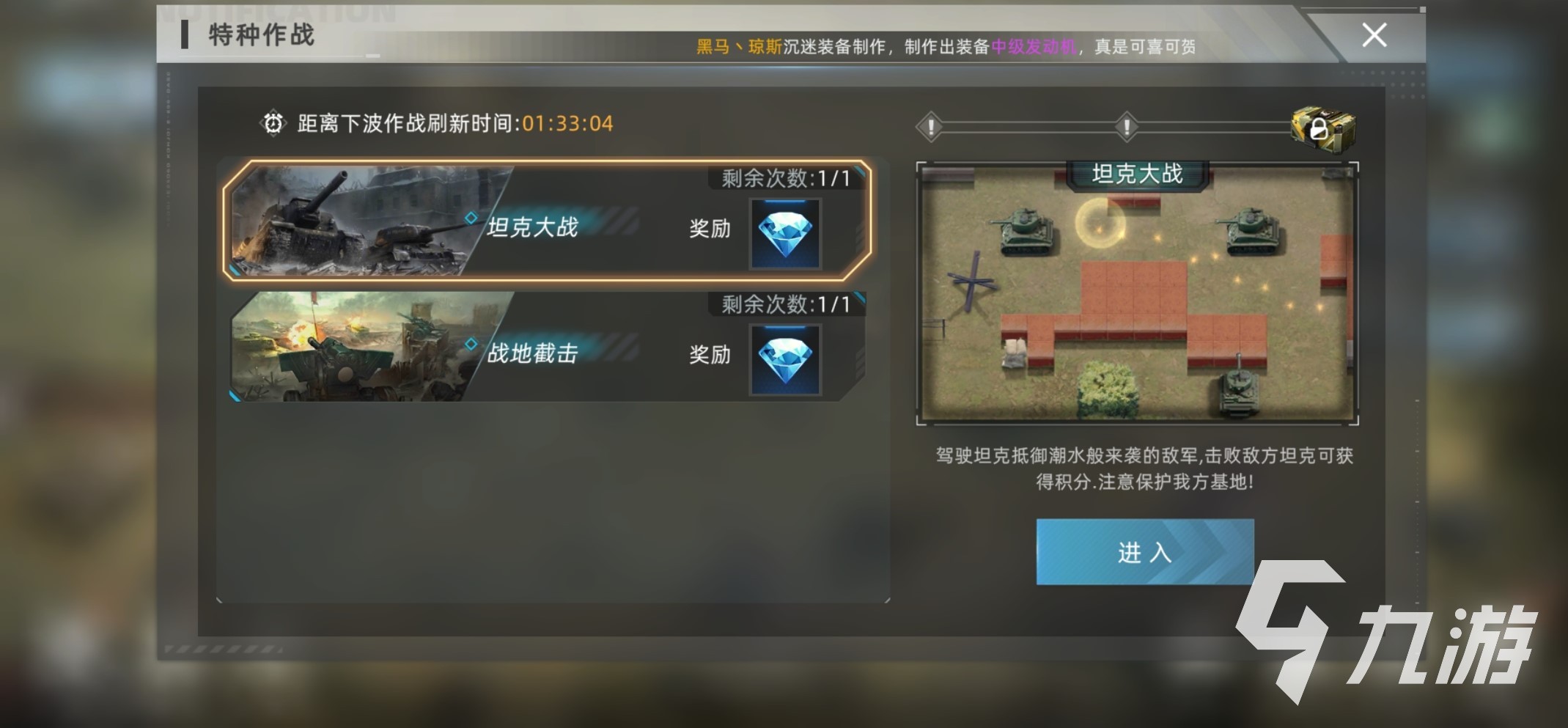Tap the middle exclamation progress marker
The width and height of the screenshot is (1568, 728).
1126,127
